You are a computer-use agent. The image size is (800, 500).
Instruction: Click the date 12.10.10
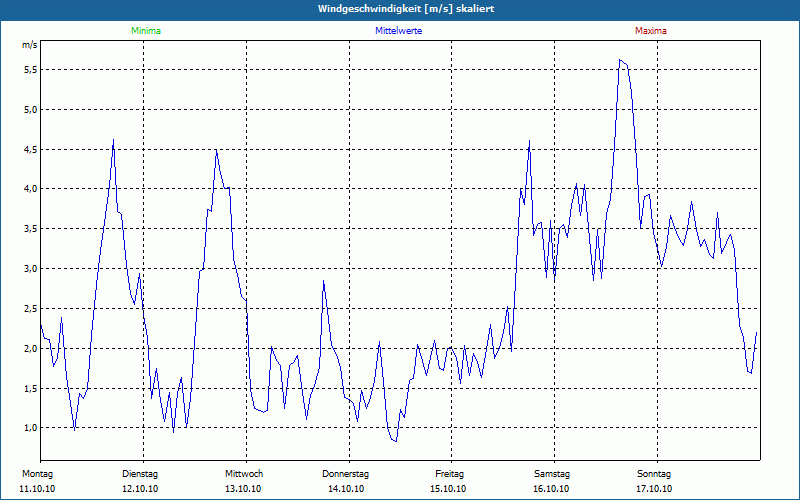coord(140,489)
